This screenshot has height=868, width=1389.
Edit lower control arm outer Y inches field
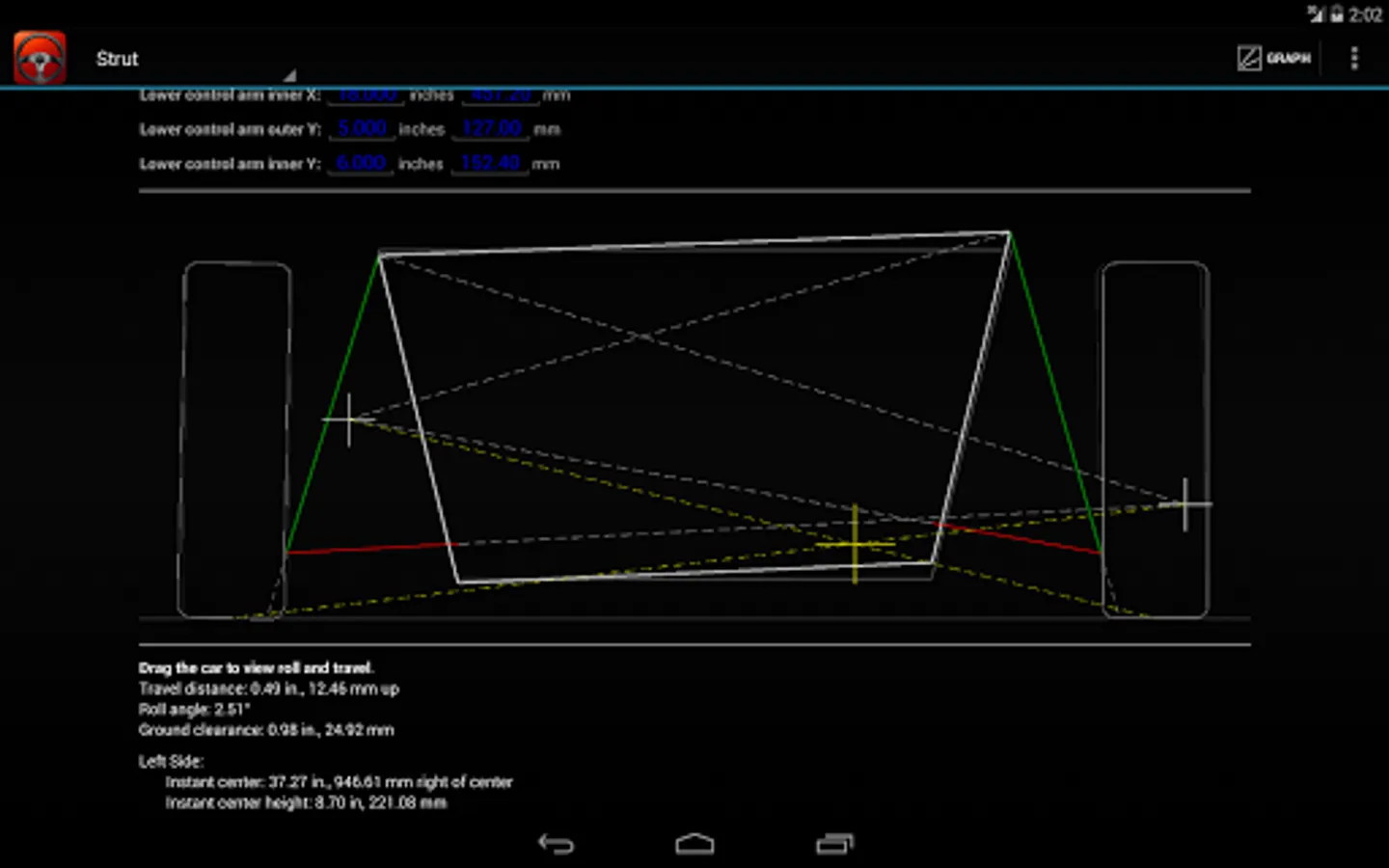tap(362, 128)
